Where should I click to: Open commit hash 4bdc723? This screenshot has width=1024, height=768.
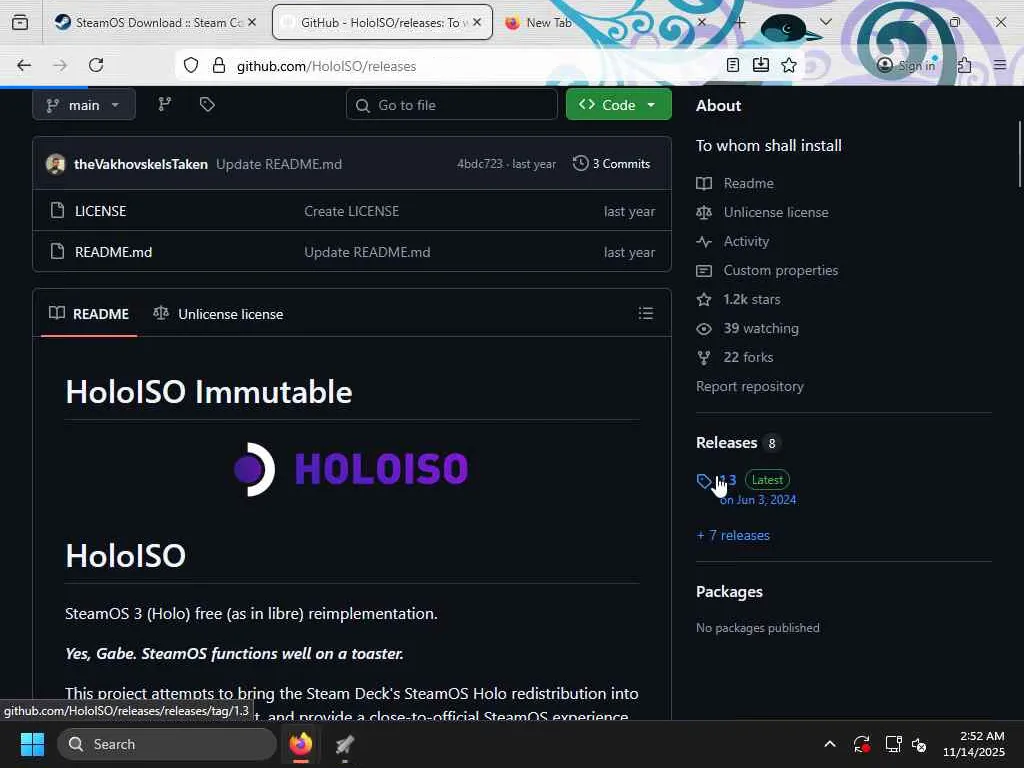(480, 164)
